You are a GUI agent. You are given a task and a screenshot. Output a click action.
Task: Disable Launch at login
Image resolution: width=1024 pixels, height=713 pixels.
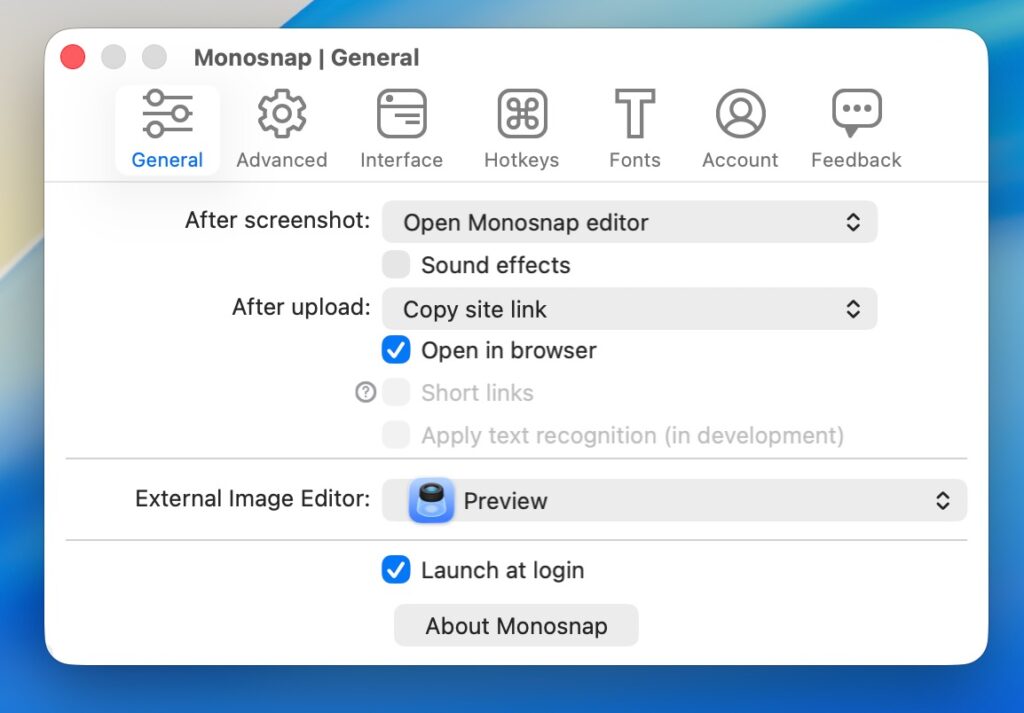(397, 570)
